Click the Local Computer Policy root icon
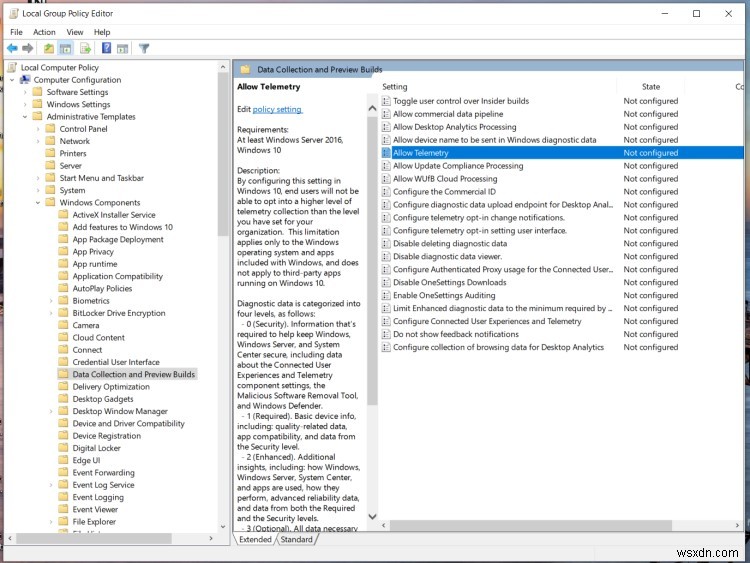 (12, 67)
